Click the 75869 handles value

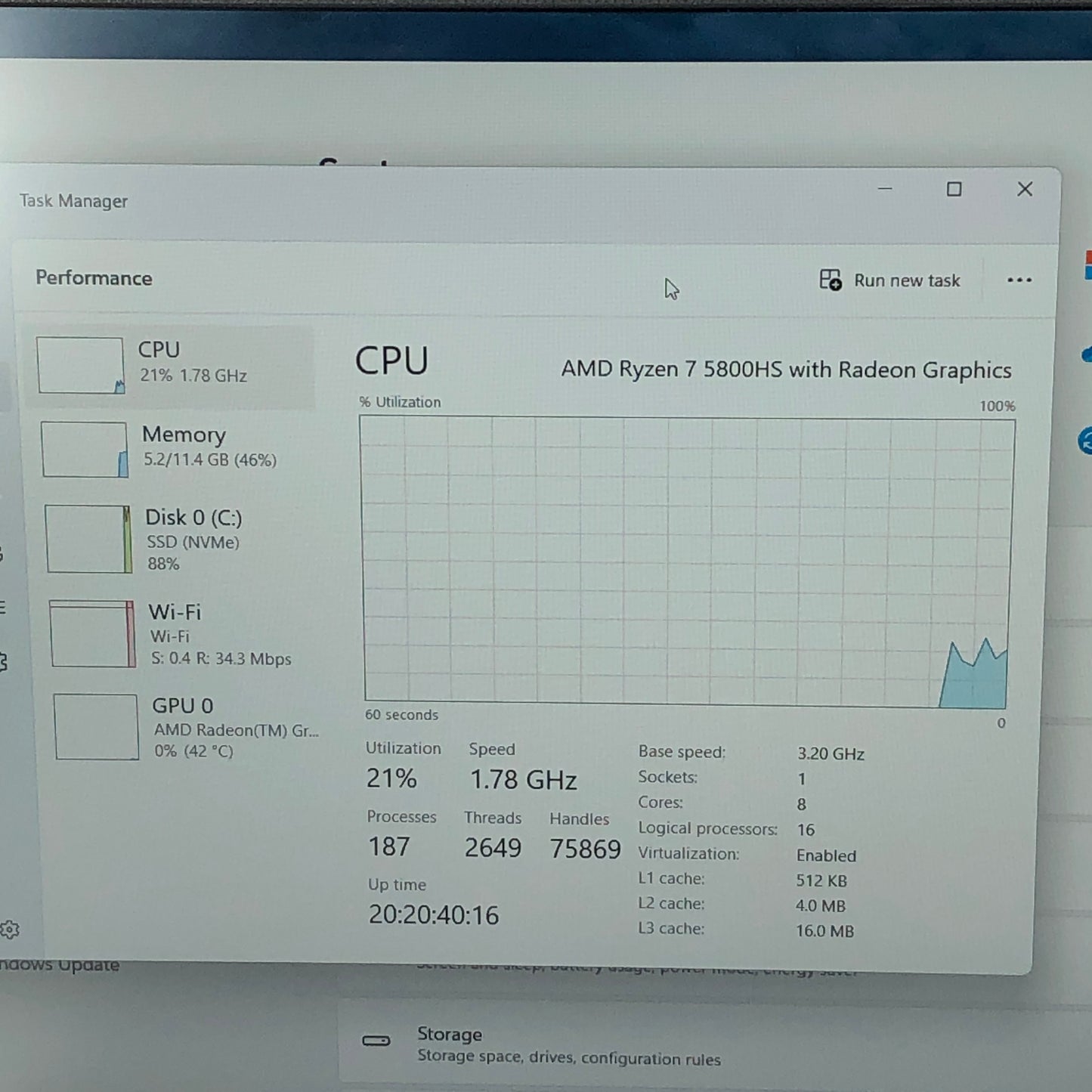coord(586,849)
